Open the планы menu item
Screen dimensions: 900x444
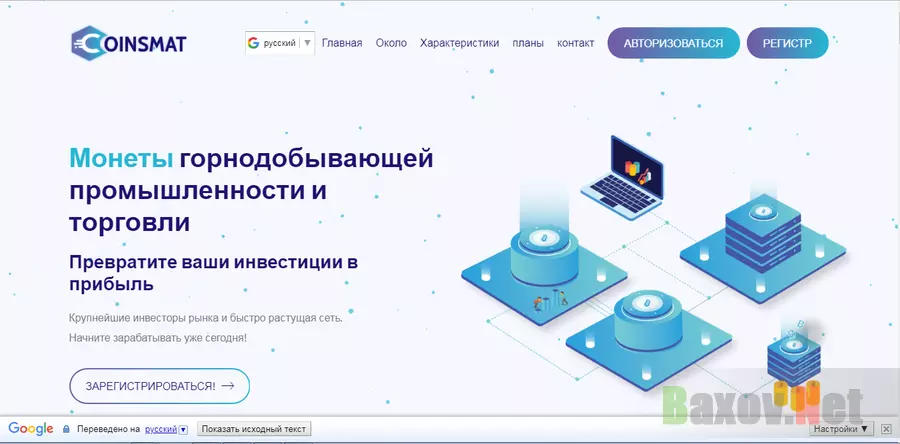click(527, 43)
